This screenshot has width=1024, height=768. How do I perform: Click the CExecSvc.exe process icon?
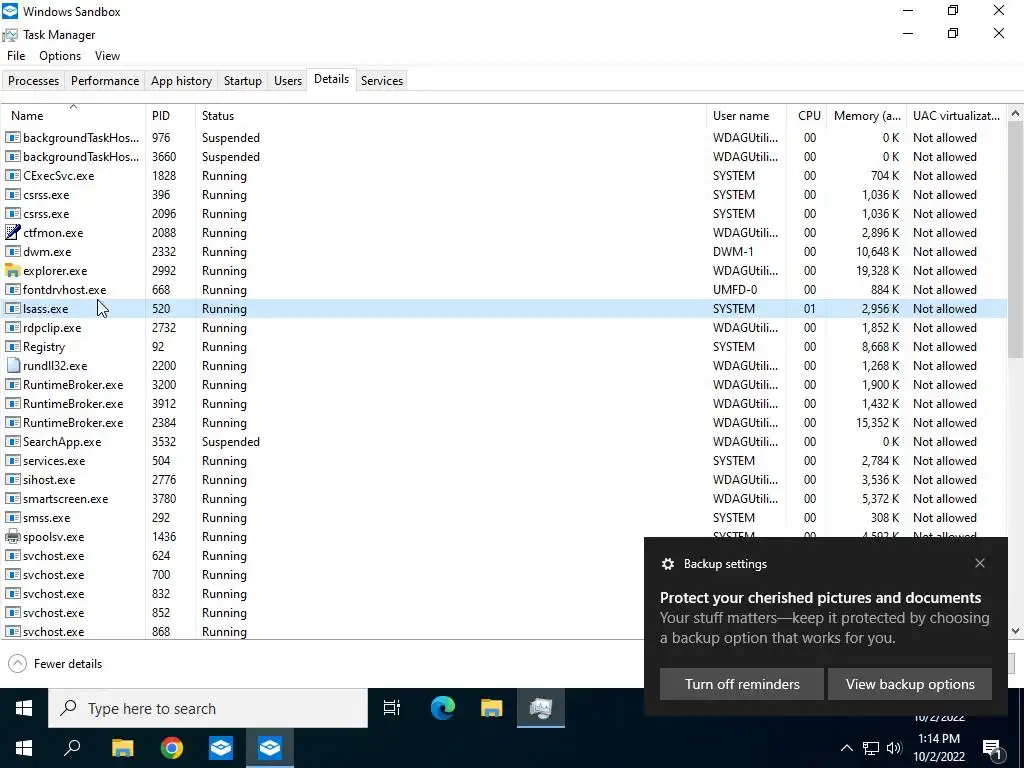click(12, 176)
